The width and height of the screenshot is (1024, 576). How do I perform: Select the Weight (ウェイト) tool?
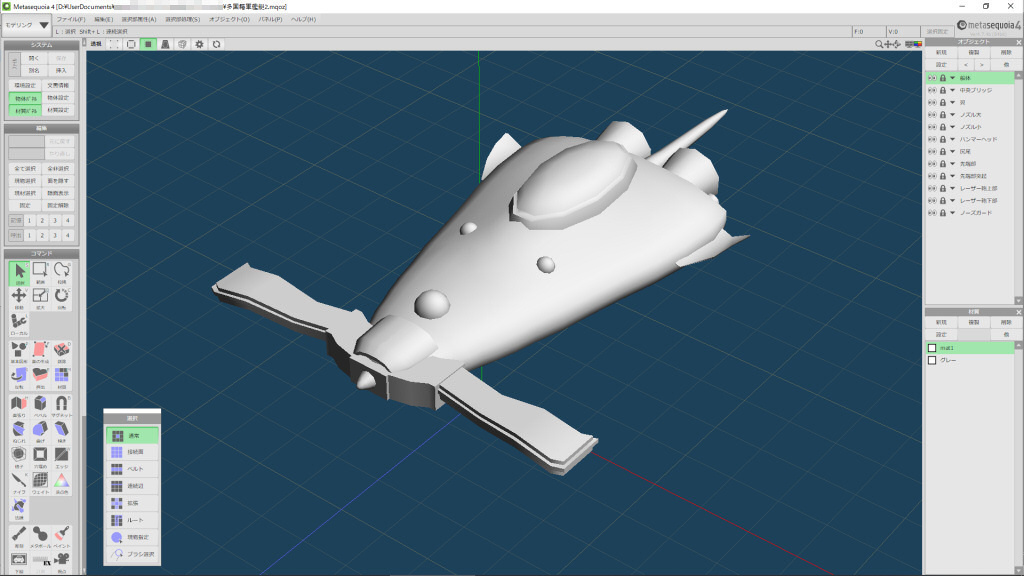(x=40, y=483)
